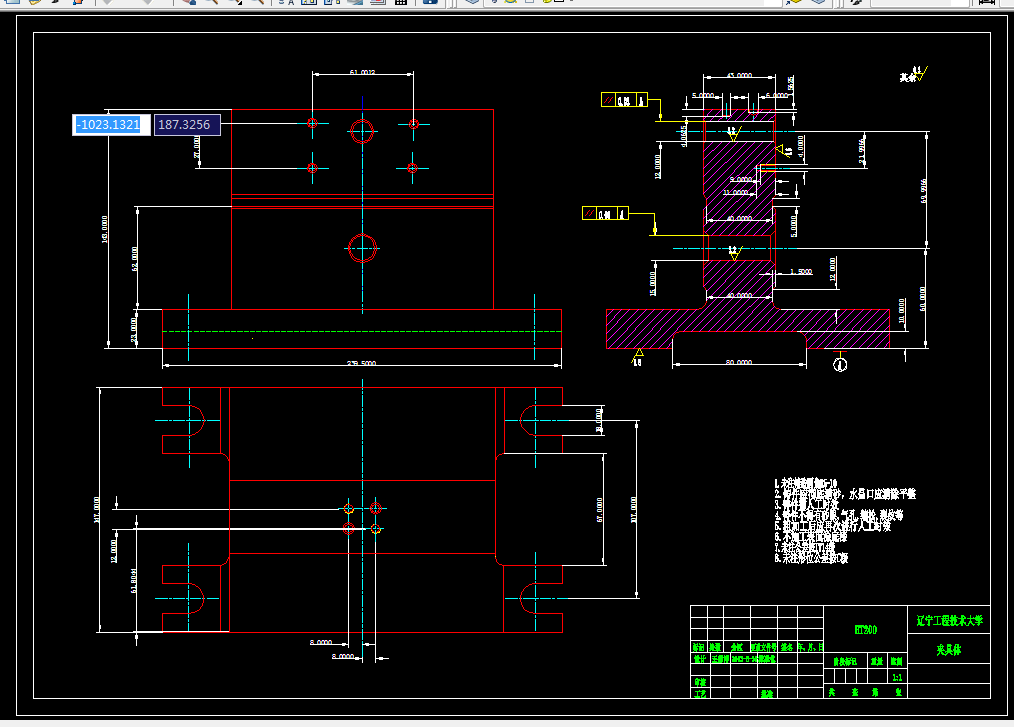Select the 15.0000 dimension text
1014x727 pixels.
pyautogui.click(x=653, y=283)
